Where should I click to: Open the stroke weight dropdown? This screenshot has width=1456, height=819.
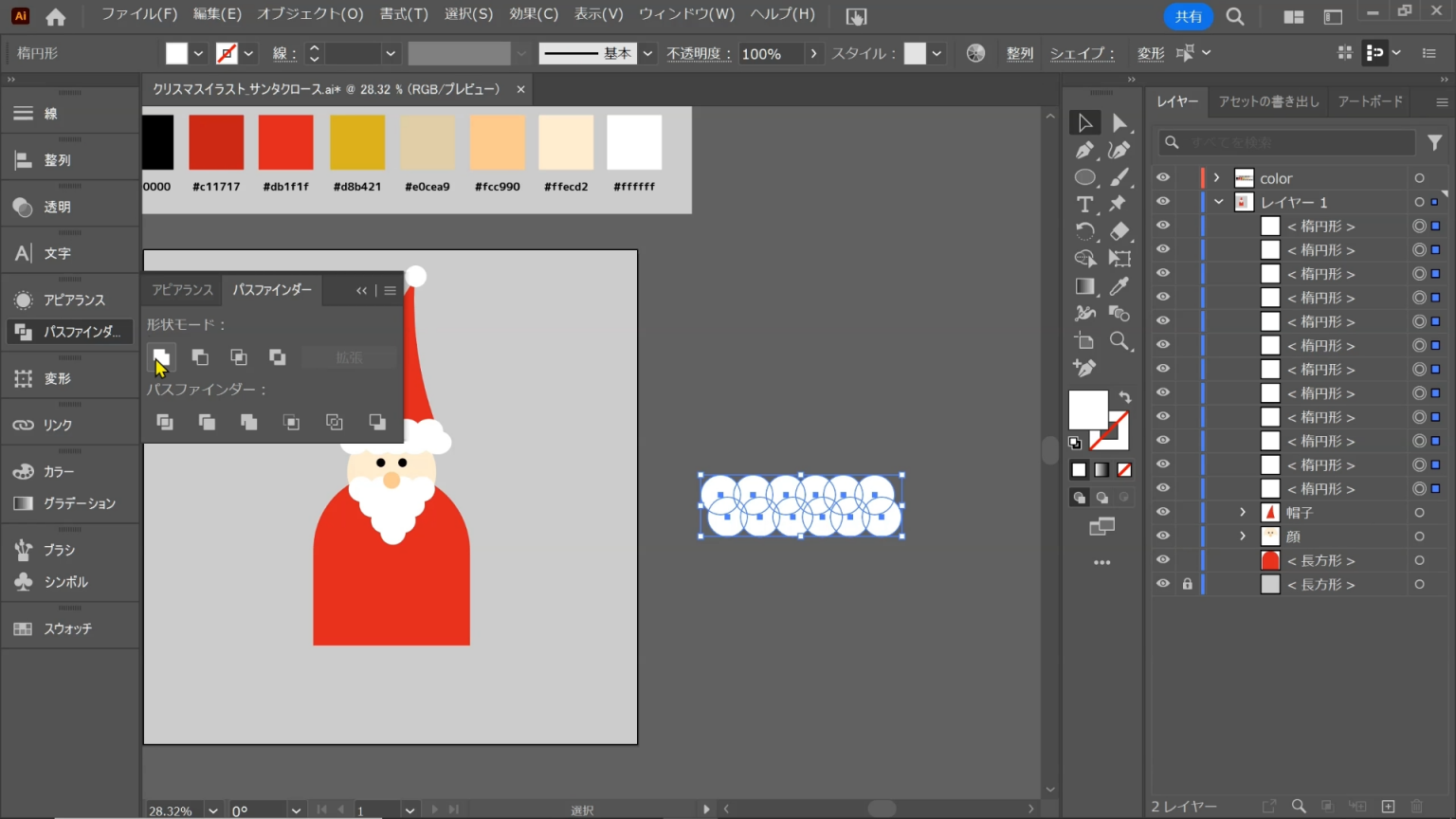[389, 53]
